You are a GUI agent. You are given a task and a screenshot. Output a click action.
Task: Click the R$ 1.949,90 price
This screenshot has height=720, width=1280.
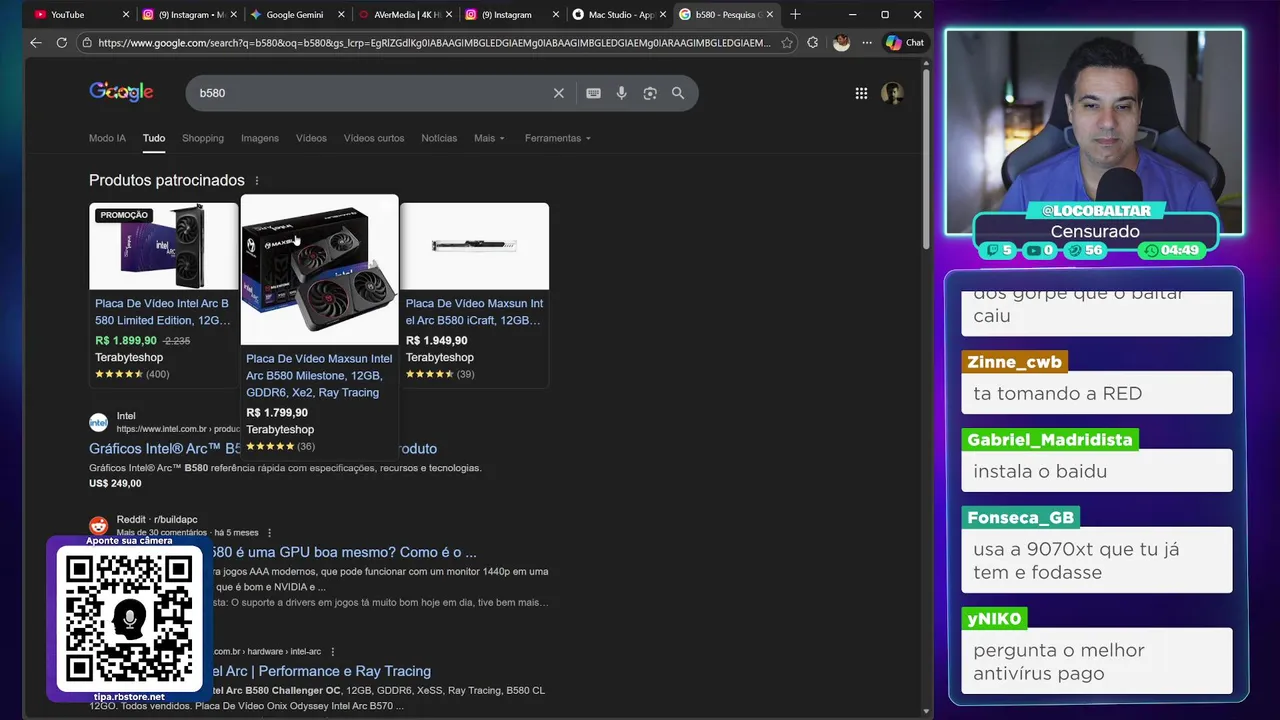(437, 341)
